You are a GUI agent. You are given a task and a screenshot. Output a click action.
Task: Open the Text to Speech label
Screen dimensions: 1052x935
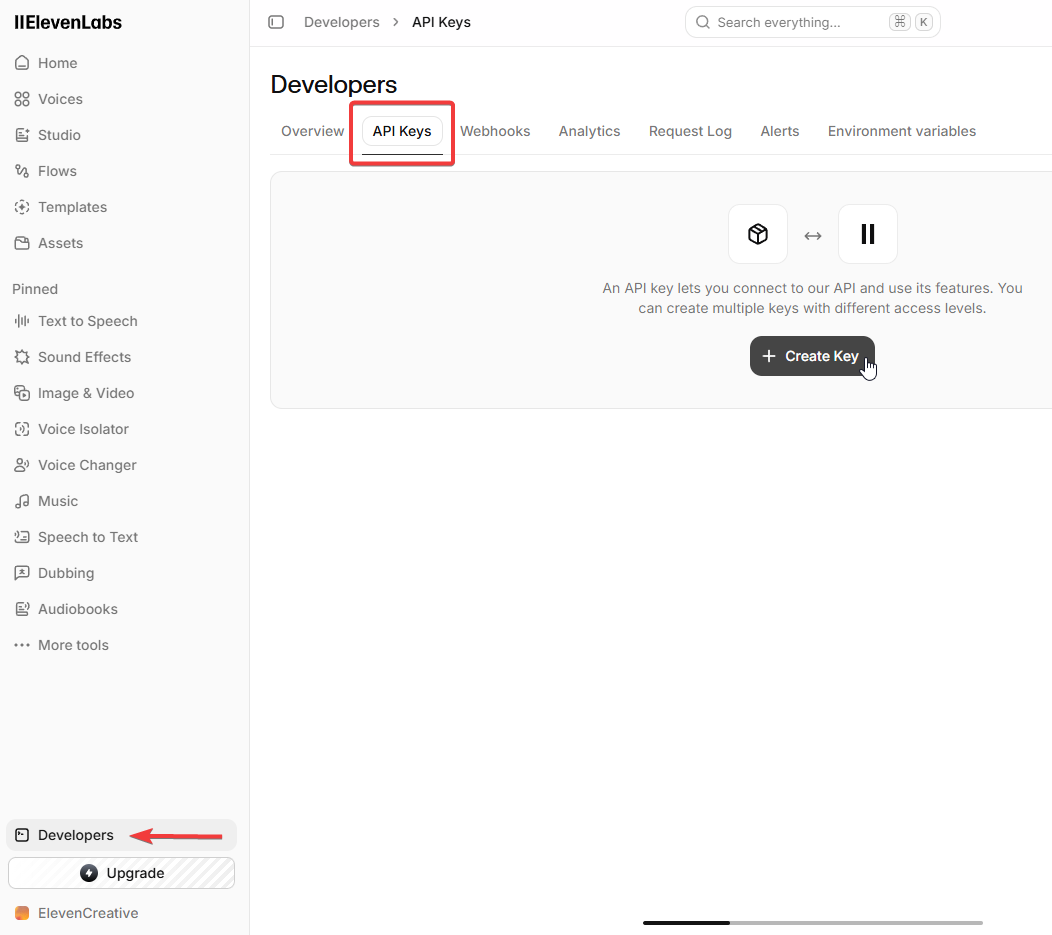(88, 321)
